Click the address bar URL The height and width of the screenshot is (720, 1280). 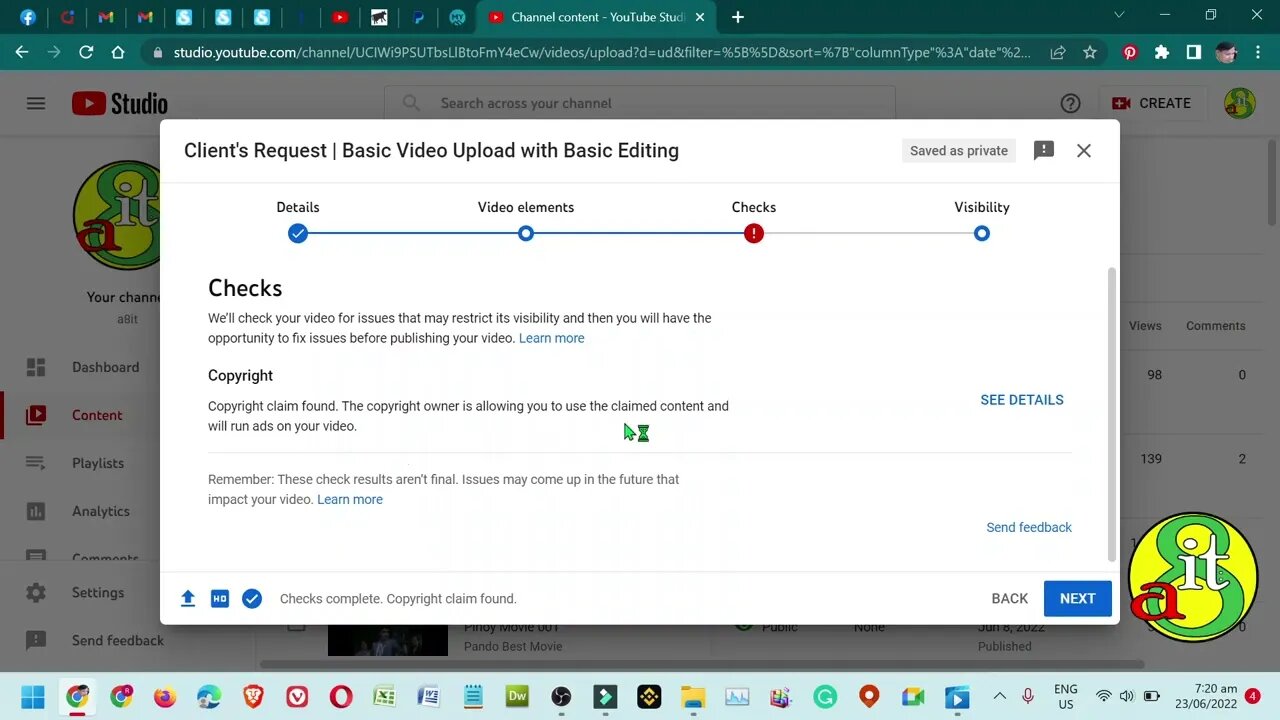tap(601, 52)
